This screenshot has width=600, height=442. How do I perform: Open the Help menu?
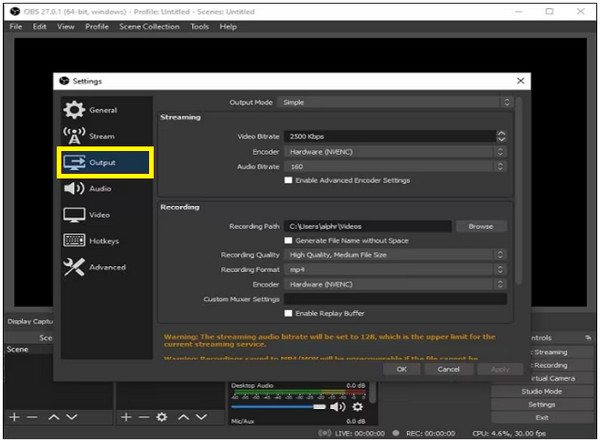point(228,27)
